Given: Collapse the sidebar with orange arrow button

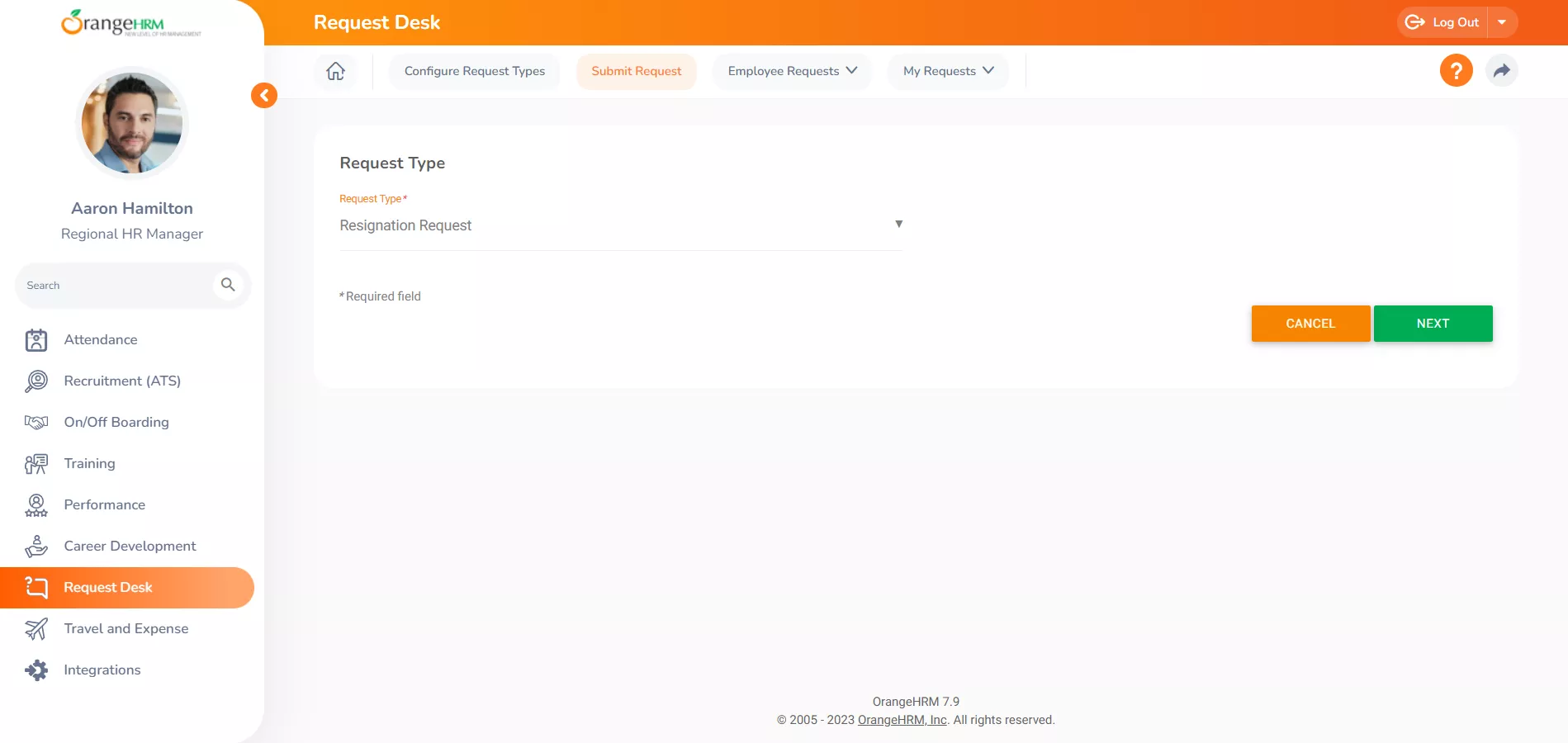Looking at the screenshot, I should pyautogui.click(x=264, y=96).
